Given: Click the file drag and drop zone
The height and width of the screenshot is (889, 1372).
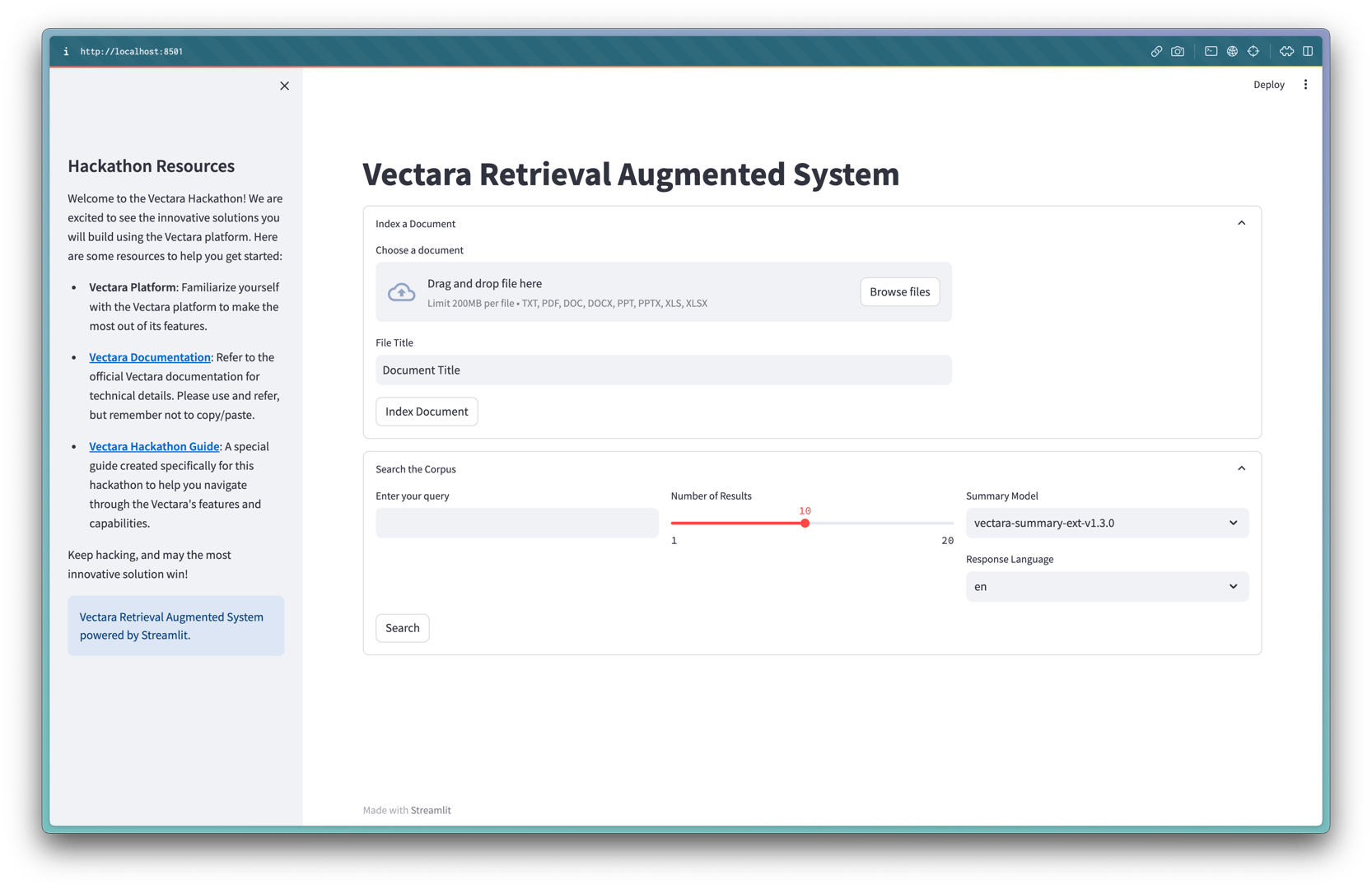Looking at the screenshot, I should 664,292.
